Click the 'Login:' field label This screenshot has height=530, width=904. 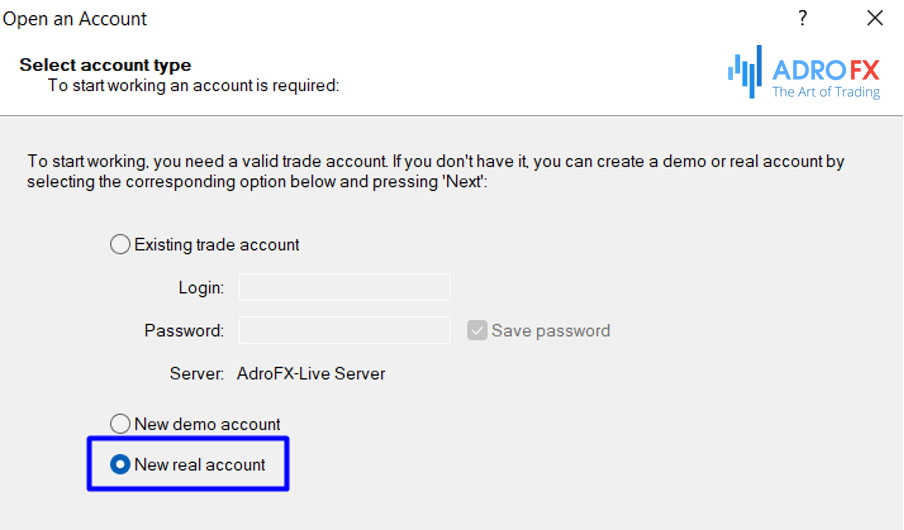tap(201, 288)
